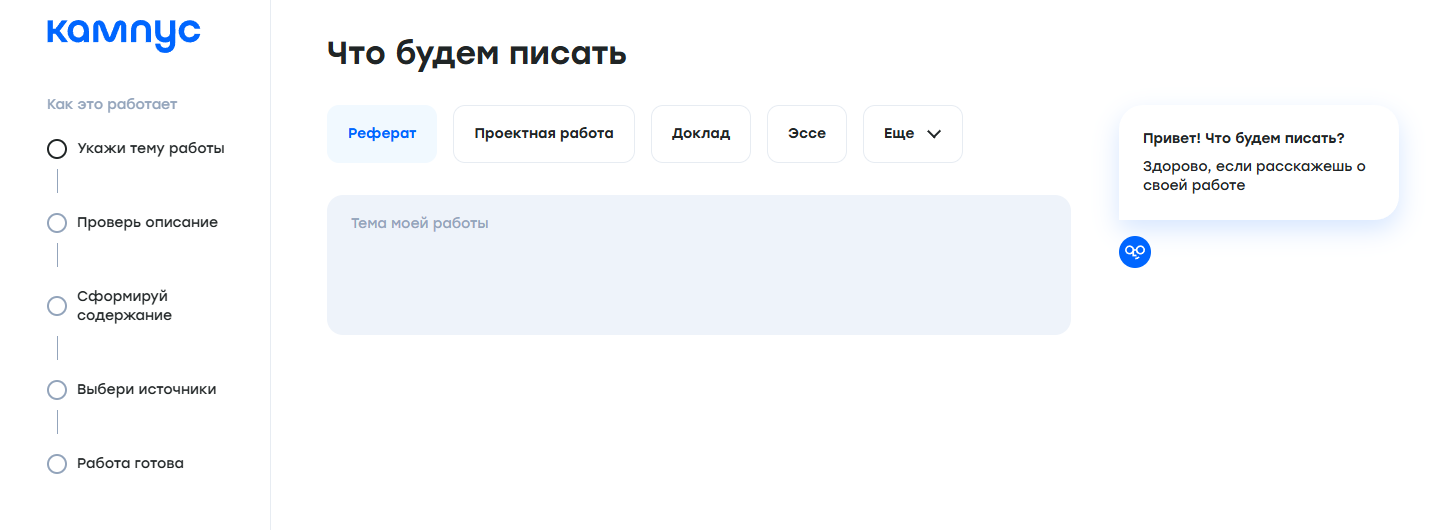Click the Проверь описание step circle
Screen dimensions: 1430x530
tap(57, 223)
